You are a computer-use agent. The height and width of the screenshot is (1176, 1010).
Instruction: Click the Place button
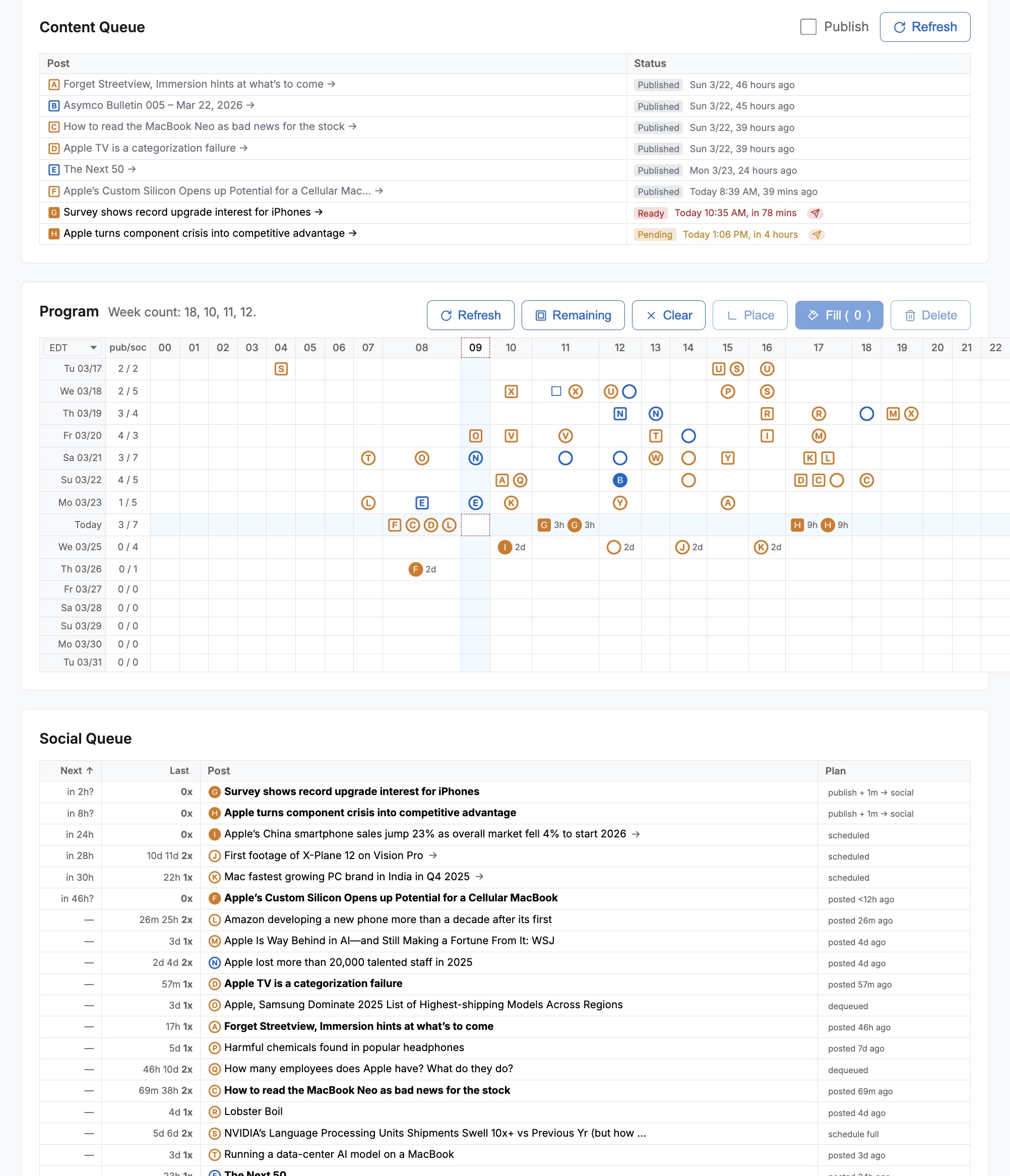click(x=749, y=315)
